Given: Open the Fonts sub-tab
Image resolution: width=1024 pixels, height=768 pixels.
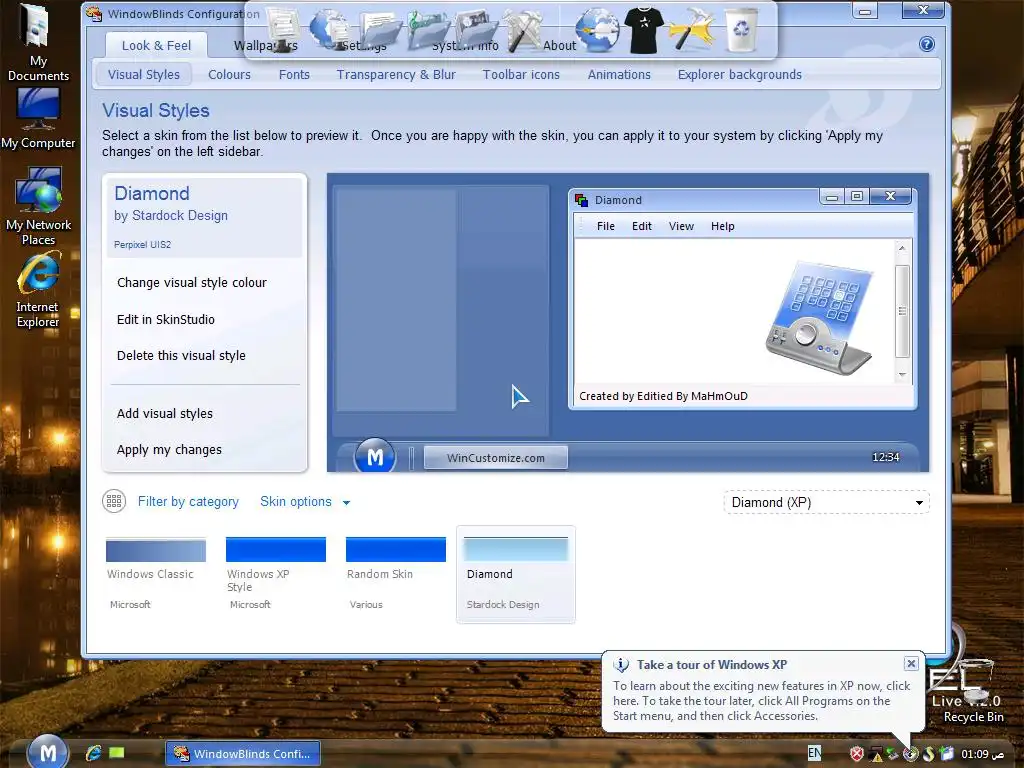Looking at the screenshot, I should click(294, 74).
